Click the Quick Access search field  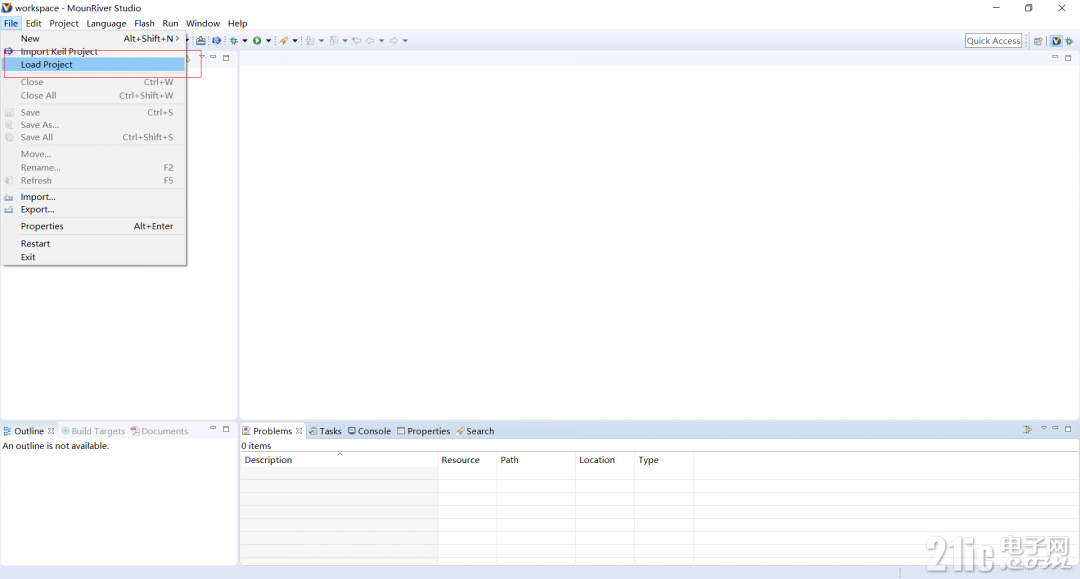coord(993,41)
